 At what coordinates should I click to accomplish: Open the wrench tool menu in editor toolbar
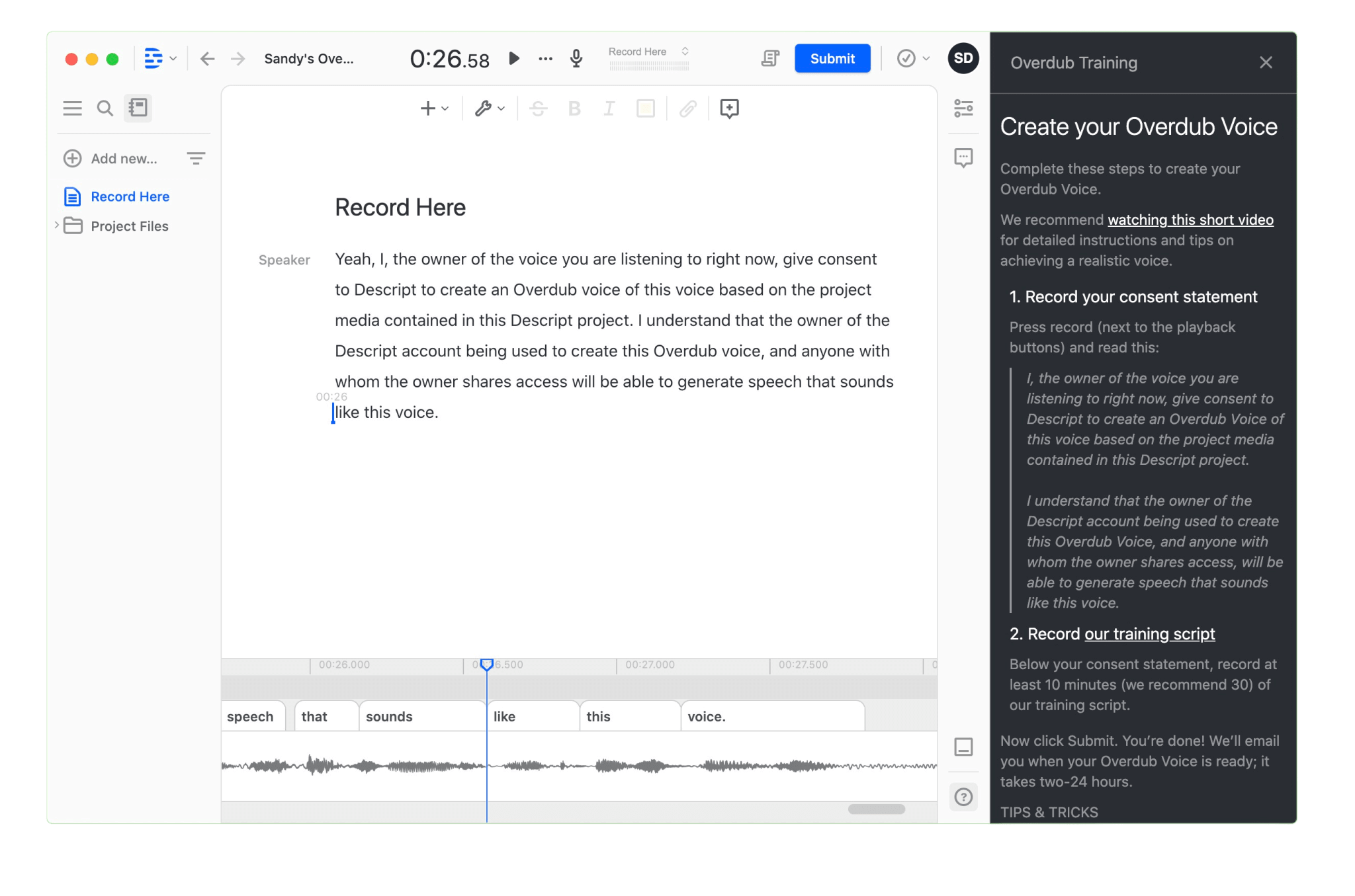coord(488,108)
